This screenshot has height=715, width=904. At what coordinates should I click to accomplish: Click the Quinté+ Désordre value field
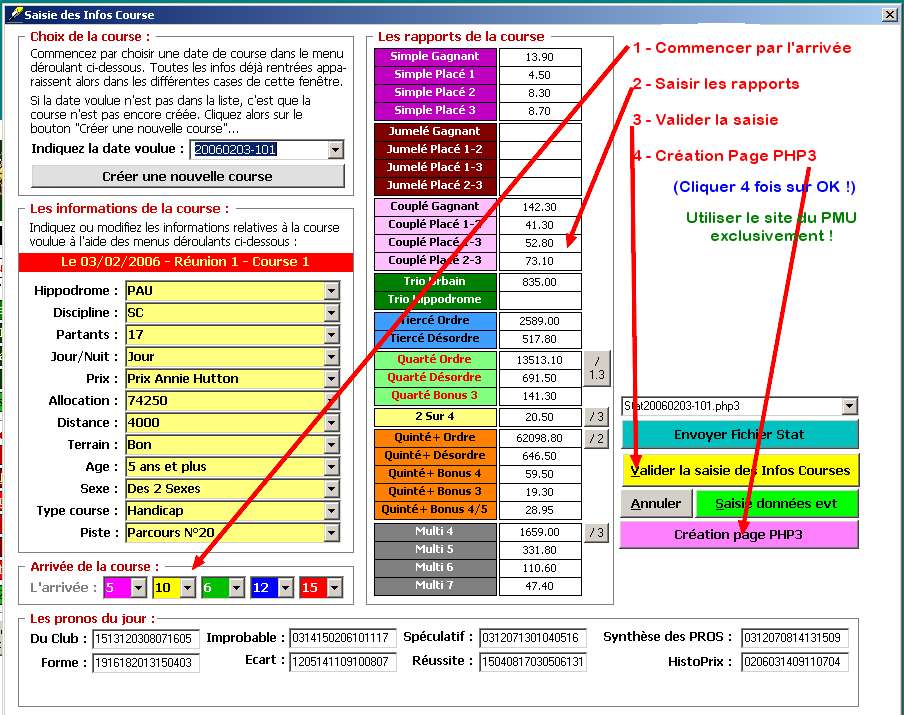pyautogui.click(x=540, y=456)
